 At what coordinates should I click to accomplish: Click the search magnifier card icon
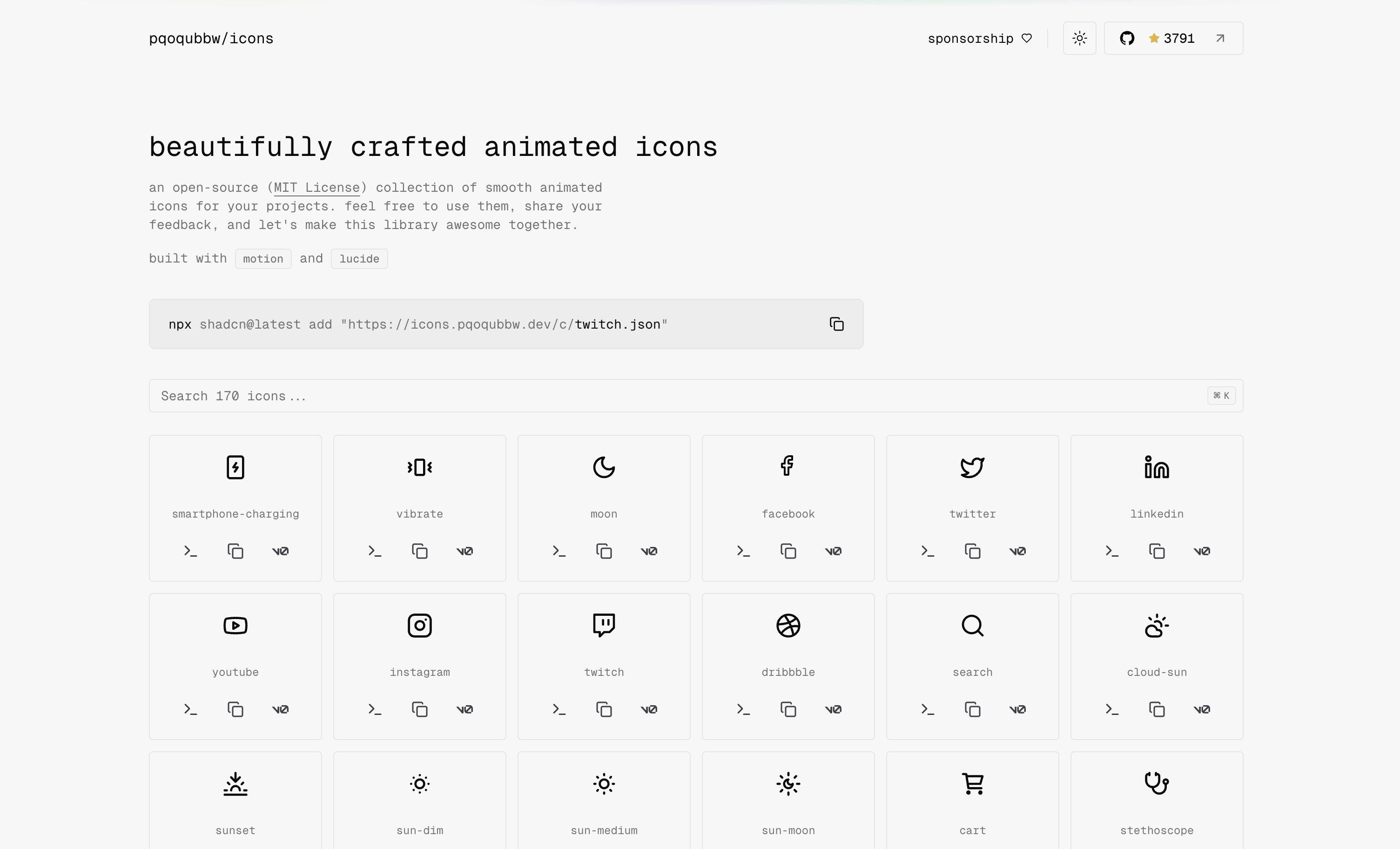972,625
